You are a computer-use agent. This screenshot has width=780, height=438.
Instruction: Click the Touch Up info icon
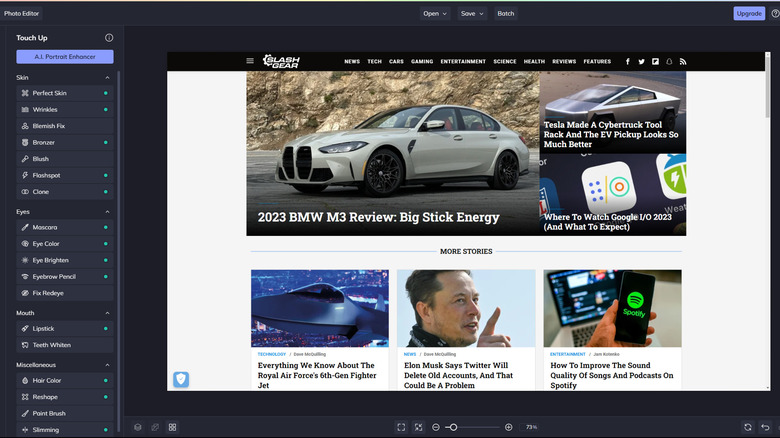click(x=109, y=38)
